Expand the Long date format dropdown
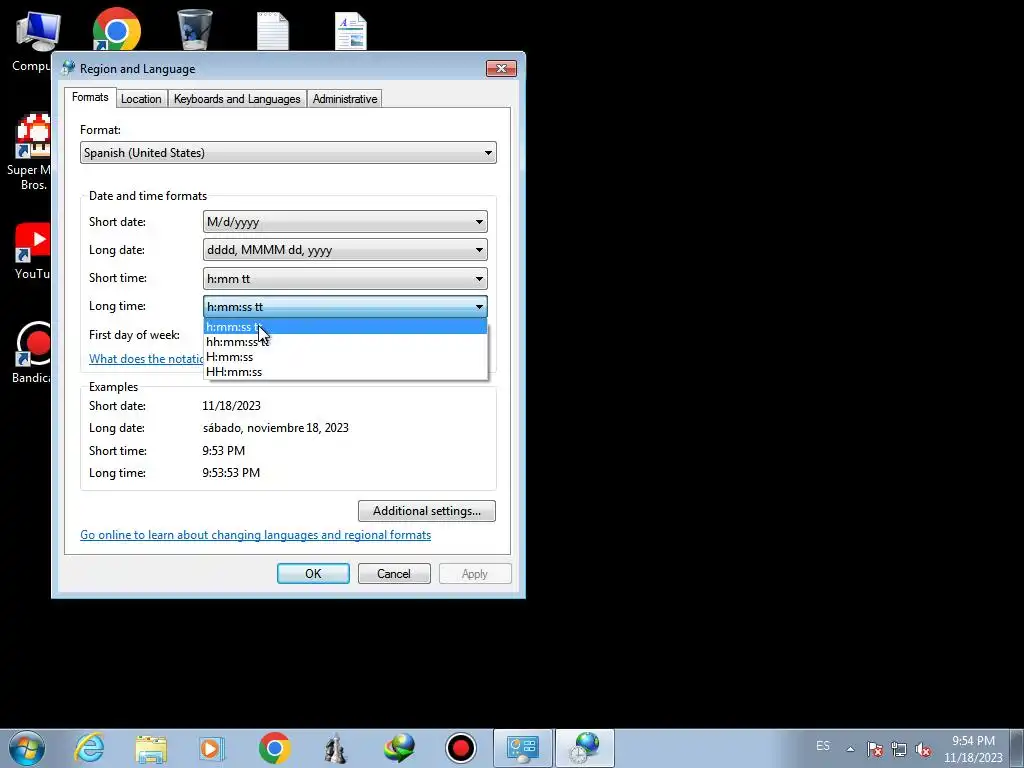 345,250
